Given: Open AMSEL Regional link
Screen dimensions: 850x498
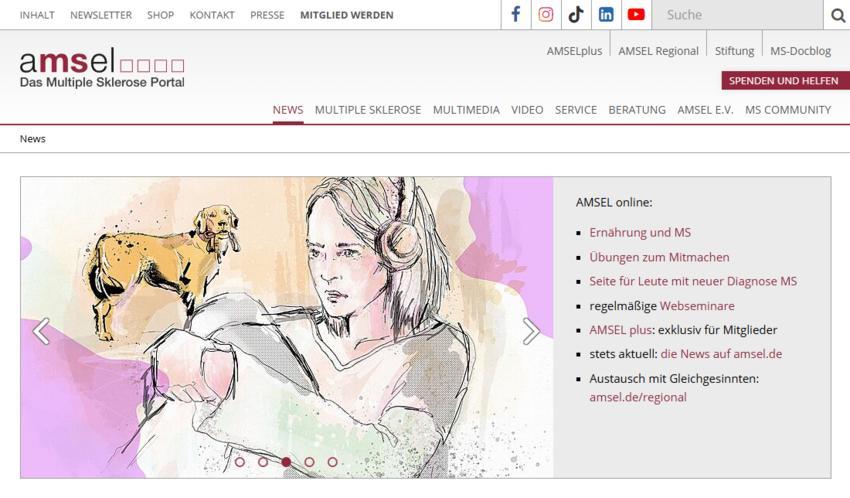Looking at the screenshot, I should 658,51.
